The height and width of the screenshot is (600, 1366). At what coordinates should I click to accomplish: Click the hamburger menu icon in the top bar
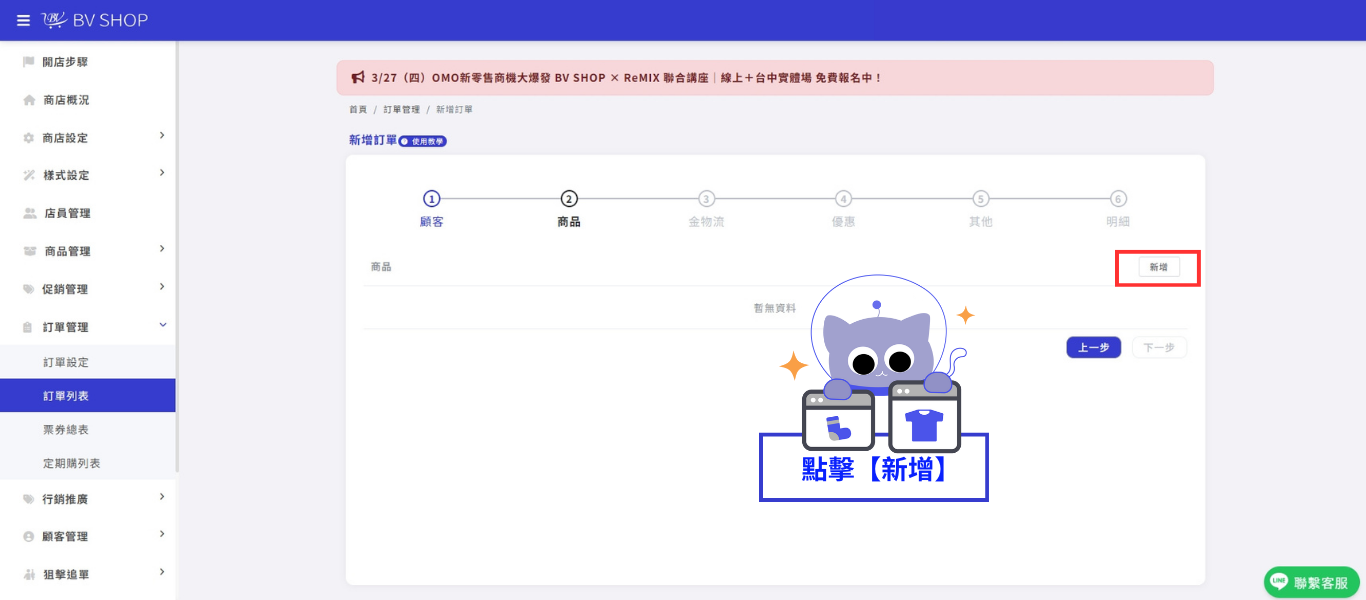(23, 20)
